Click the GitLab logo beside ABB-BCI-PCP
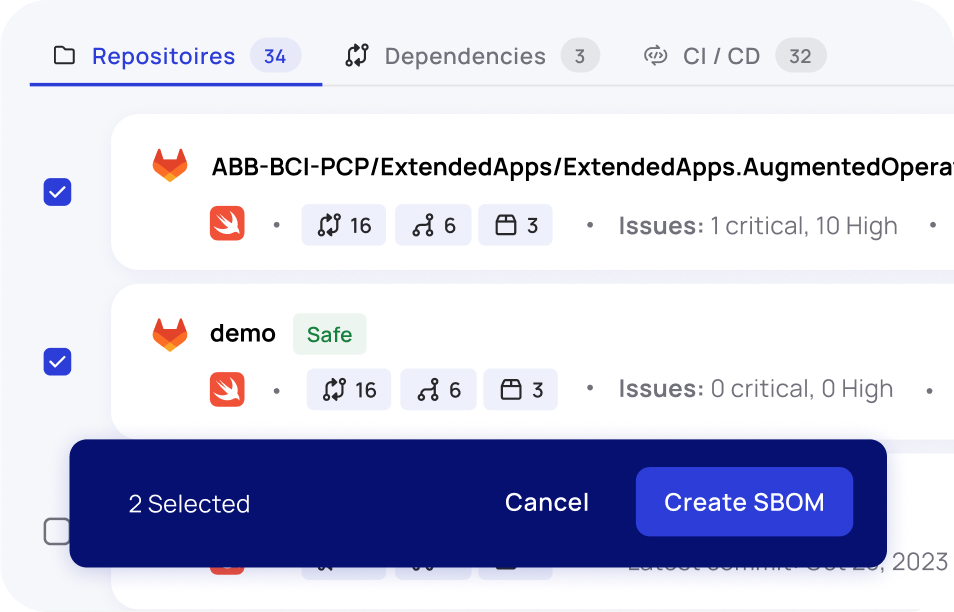Viewport: 954px width, 612px height. point(170,165)
